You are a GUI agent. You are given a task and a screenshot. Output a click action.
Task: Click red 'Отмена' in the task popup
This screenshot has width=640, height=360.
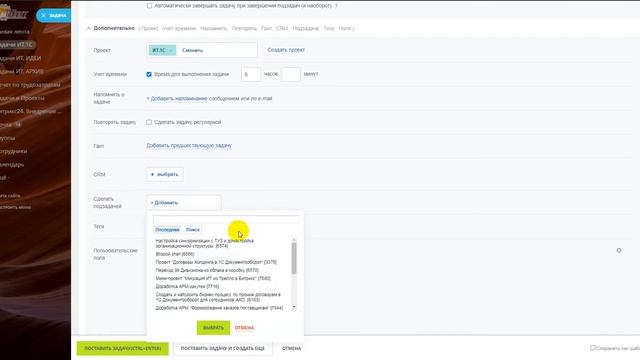click(244, 328)
